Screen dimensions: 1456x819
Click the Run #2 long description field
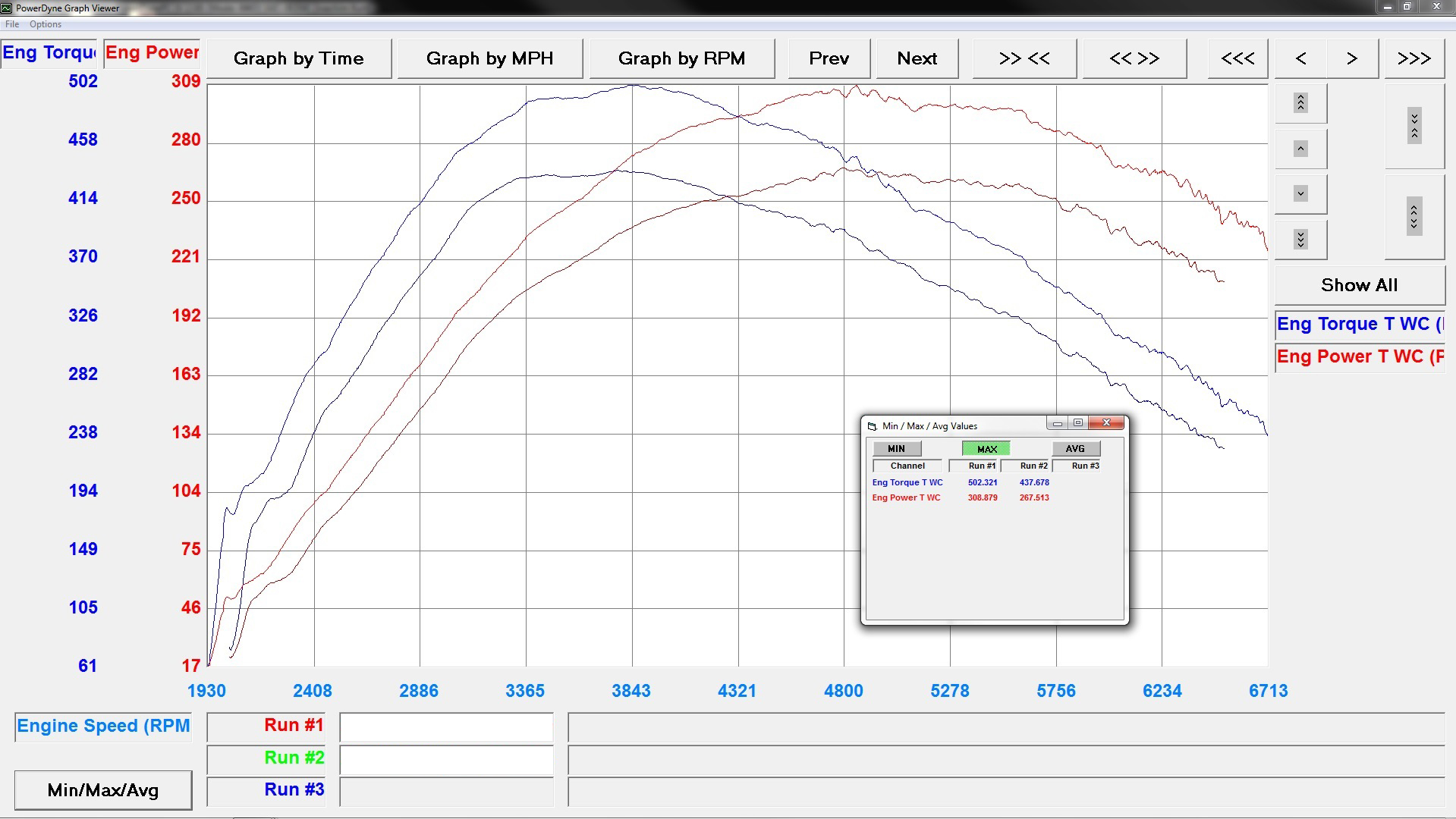pos(1006,760)
